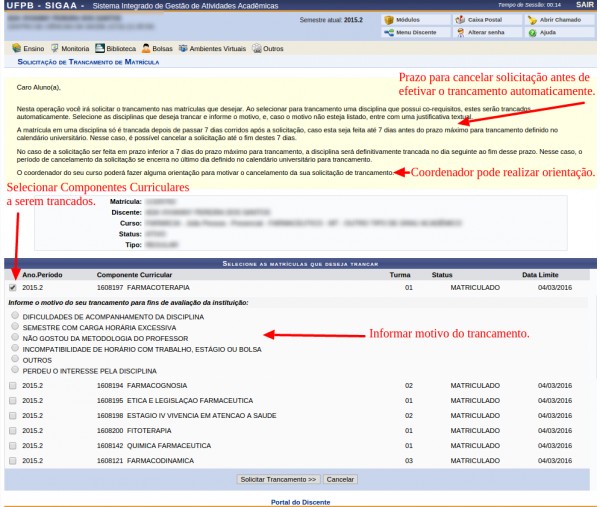Click the 1608200 FITOTERAPIA course name
The image size is (600, 507).
coord(134,430)
